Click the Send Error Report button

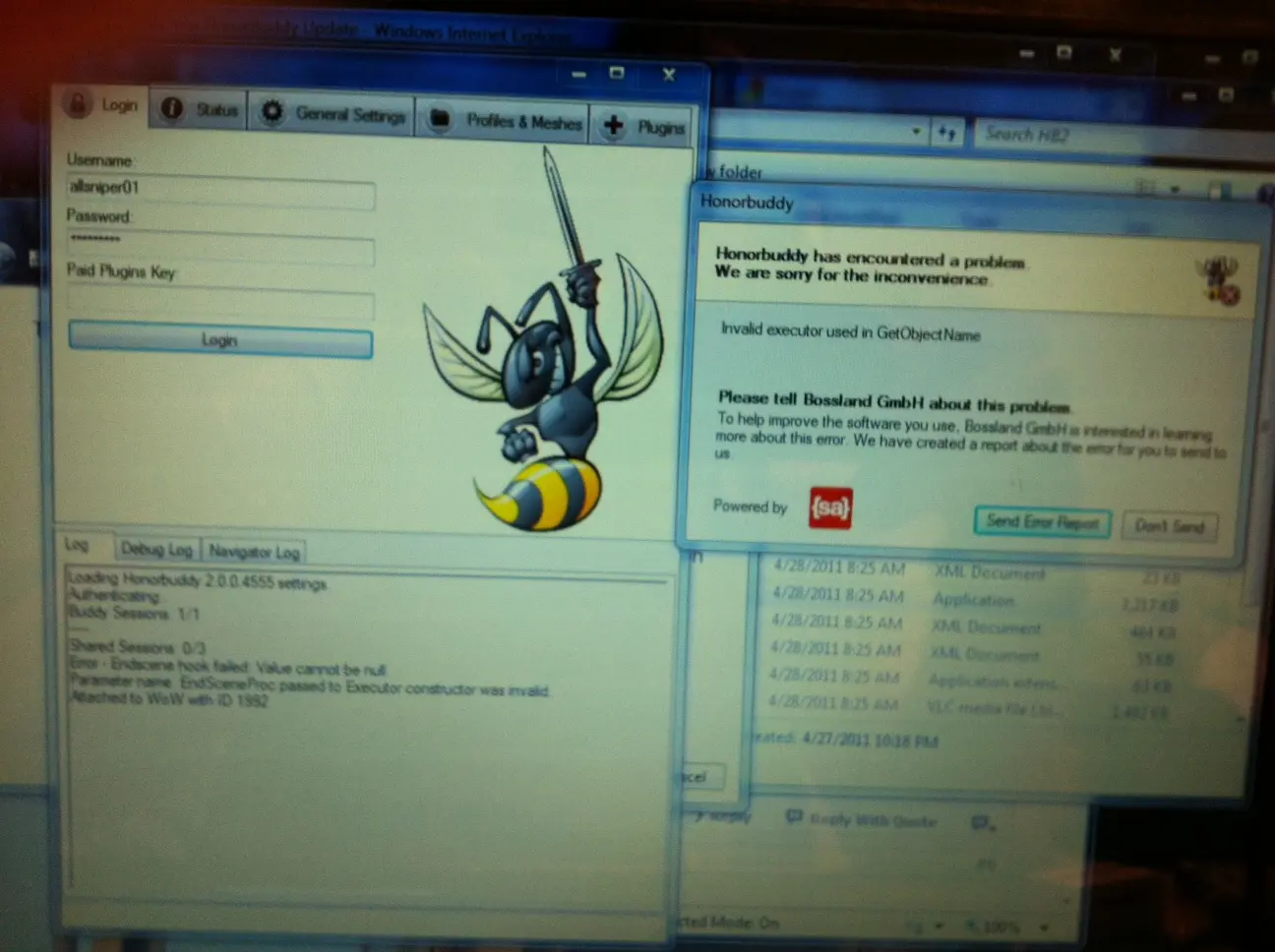coord(1042,522)
